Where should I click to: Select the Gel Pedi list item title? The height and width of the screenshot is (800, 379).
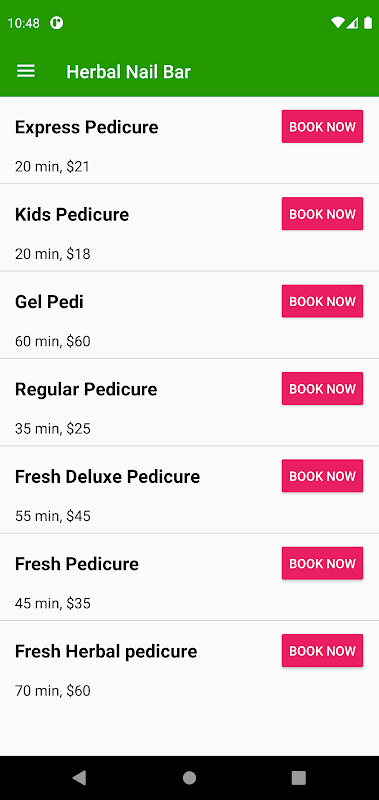click(49, 302)
